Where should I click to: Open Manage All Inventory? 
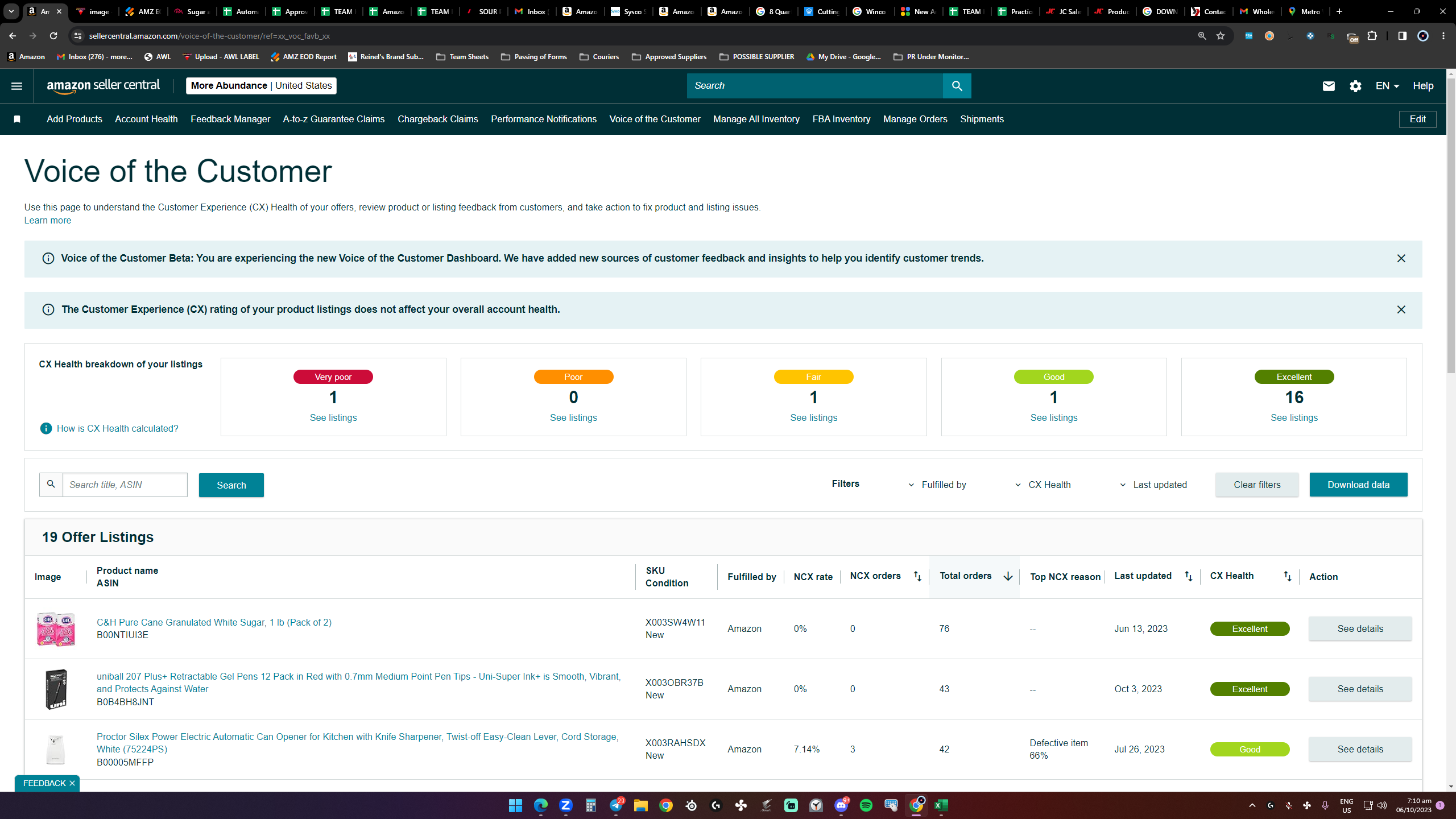[x=756, y=119]
